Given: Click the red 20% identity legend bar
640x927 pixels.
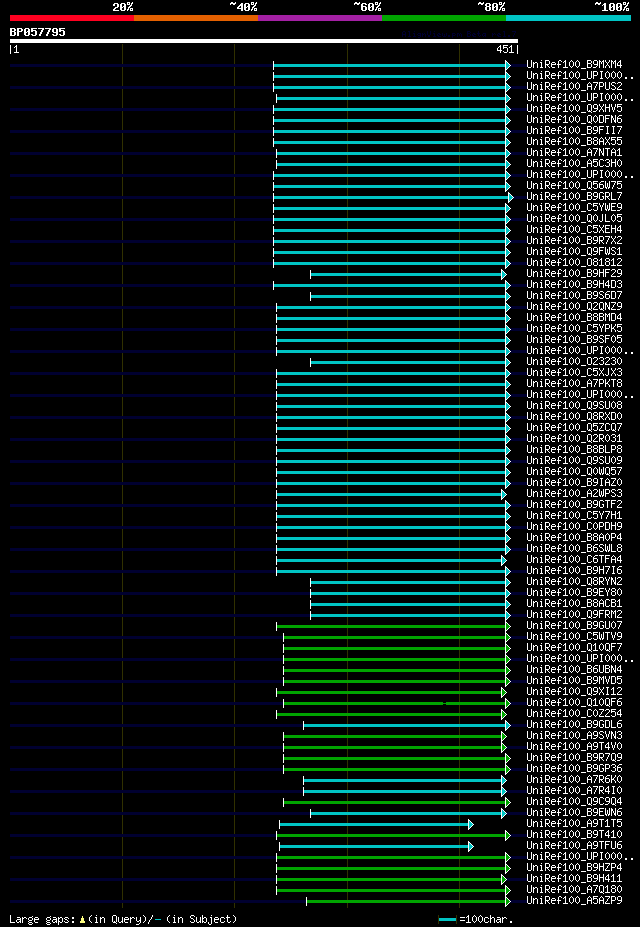Looking at the screenshot, I should pyautogui.click(x=72, y=18).
